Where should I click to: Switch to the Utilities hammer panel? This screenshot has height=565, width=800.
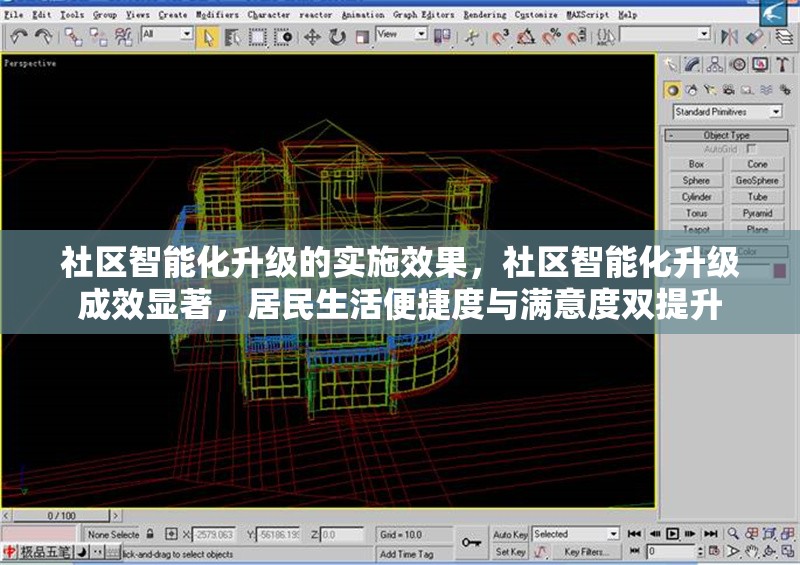tap(781, 65)
